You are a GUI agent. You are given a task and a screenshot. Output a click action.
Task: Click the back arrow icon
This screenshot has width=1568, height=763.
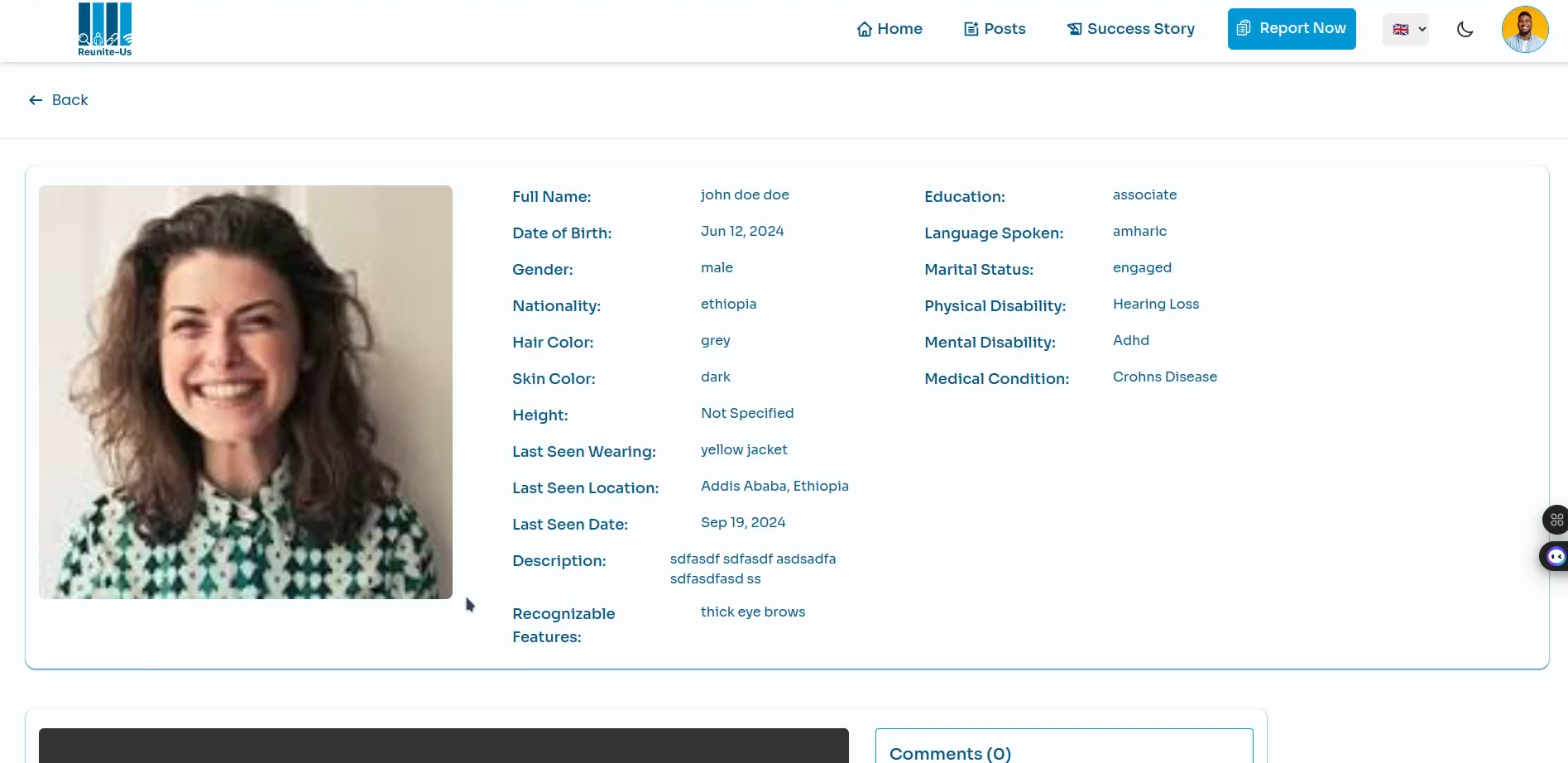(36, 100)
